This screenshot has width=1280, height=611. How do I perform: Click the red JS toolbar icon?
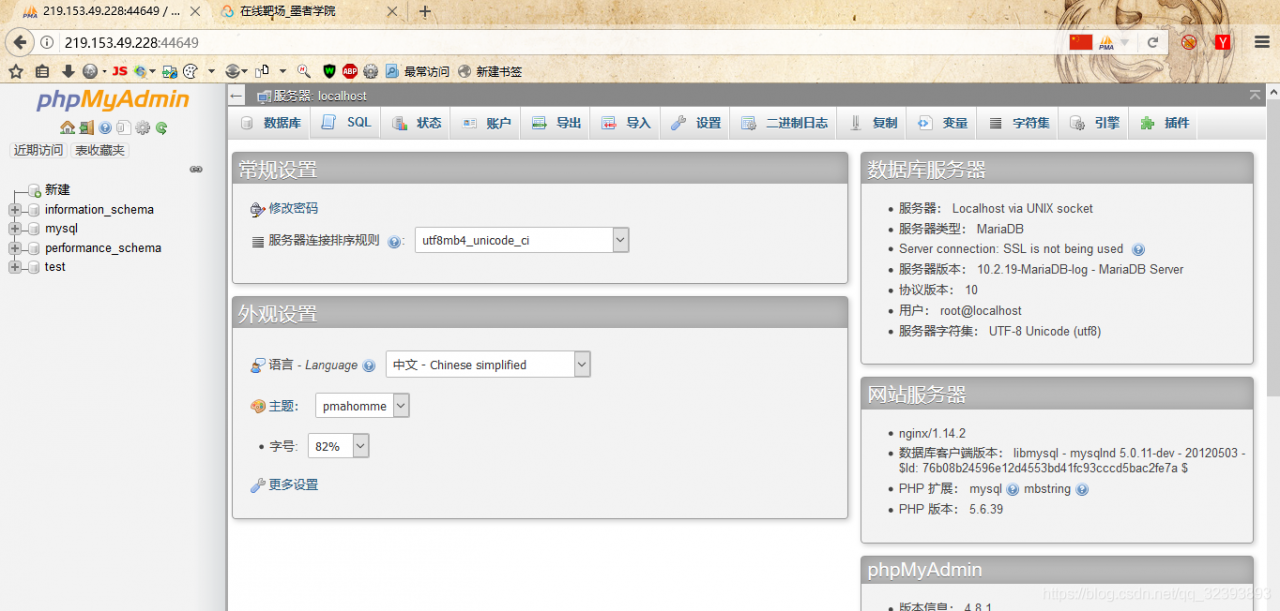coord(119,71)
